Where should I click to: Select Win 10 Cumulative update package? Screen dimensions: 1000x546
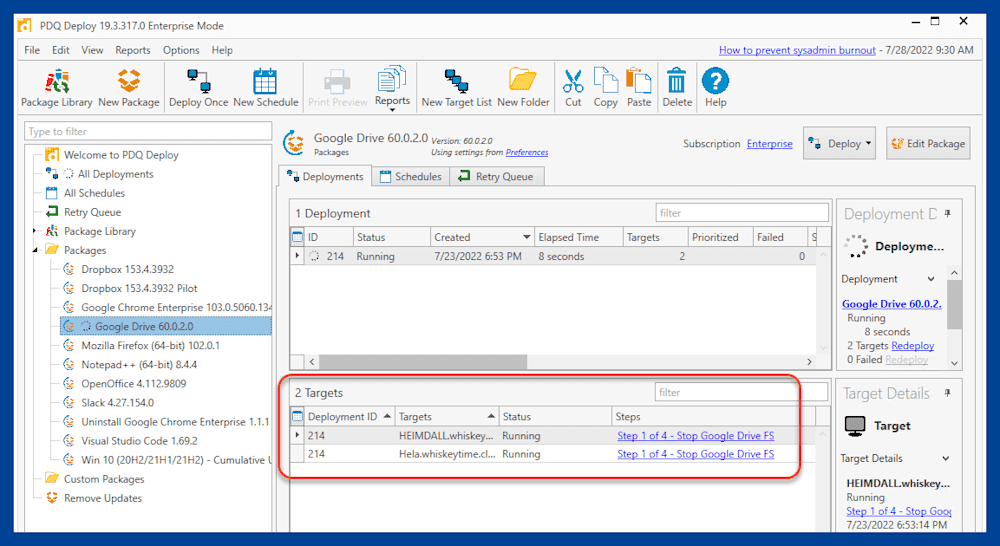click(x=176, y=460)
